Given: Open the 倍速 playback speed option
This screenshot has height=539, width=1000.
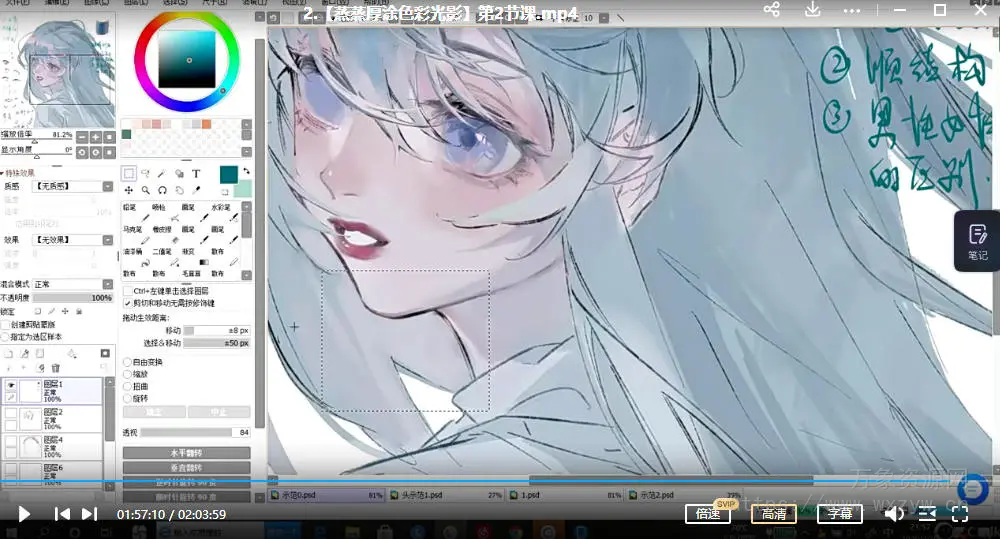Looking at the screenshot, I should 707,514.
